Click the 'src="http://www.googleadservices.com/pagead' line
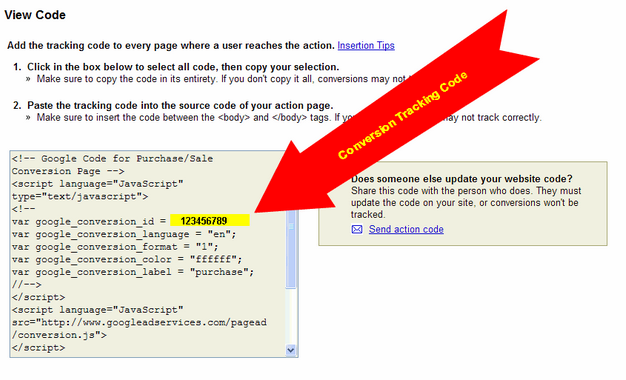626x380 pixels. 139,322
